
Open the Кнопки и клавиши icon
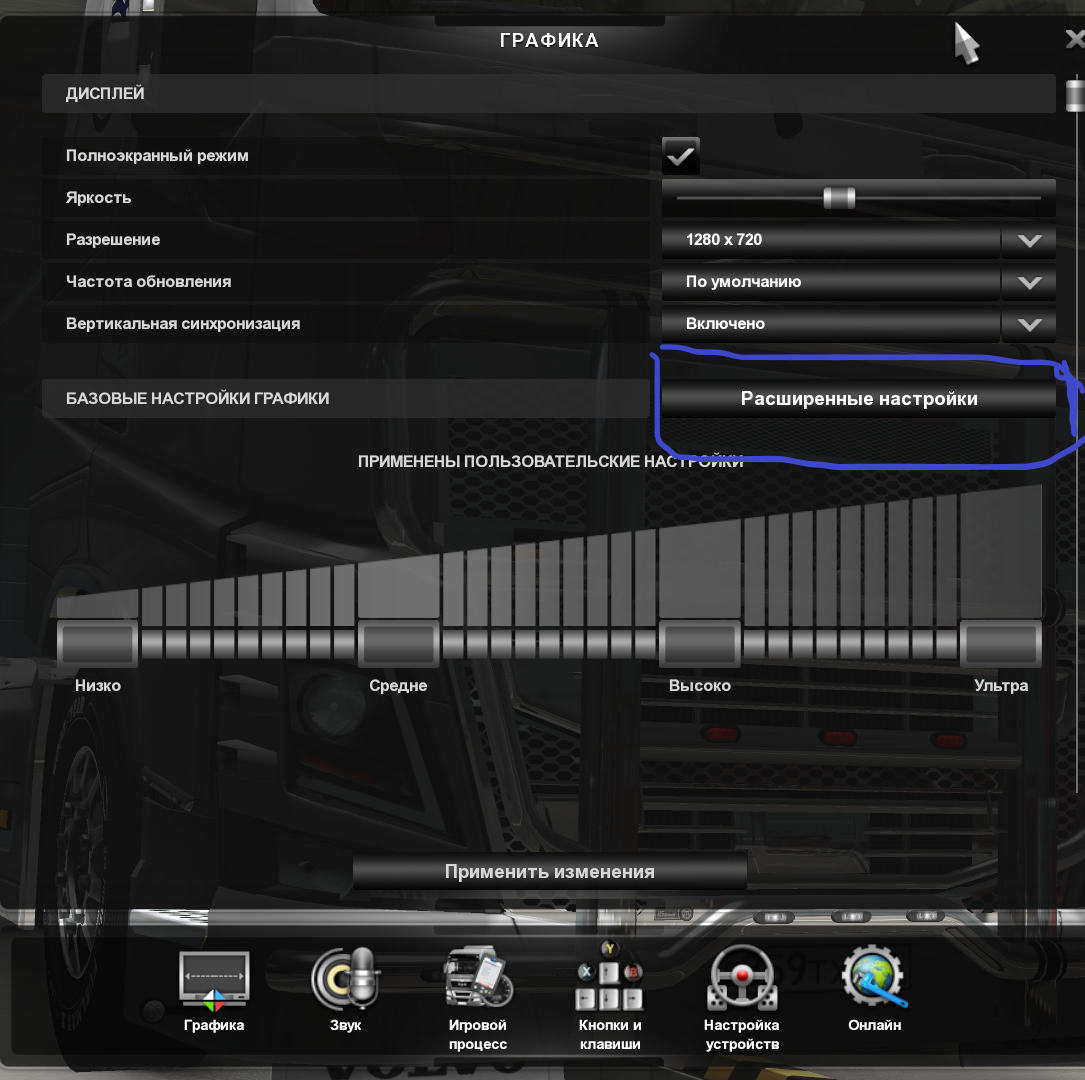coord(610,976)
